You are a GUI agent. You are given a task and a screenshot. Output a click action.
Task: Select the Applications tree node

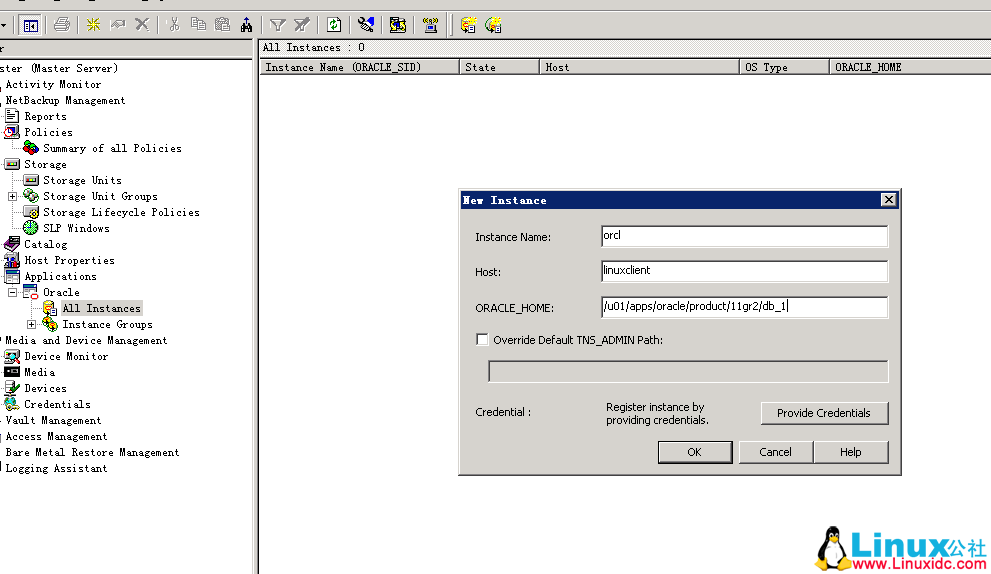60,276
